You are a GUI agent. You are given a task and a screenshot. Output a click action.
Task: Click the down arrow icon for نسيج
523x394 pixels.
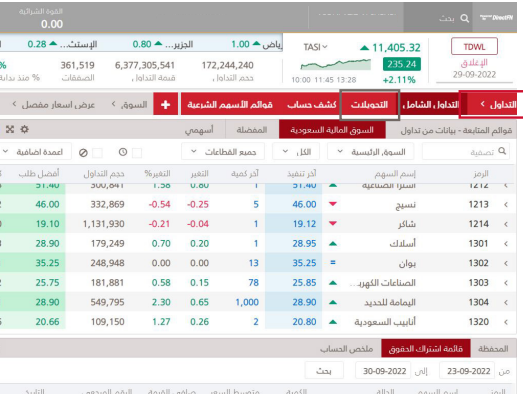coord(333,204)
